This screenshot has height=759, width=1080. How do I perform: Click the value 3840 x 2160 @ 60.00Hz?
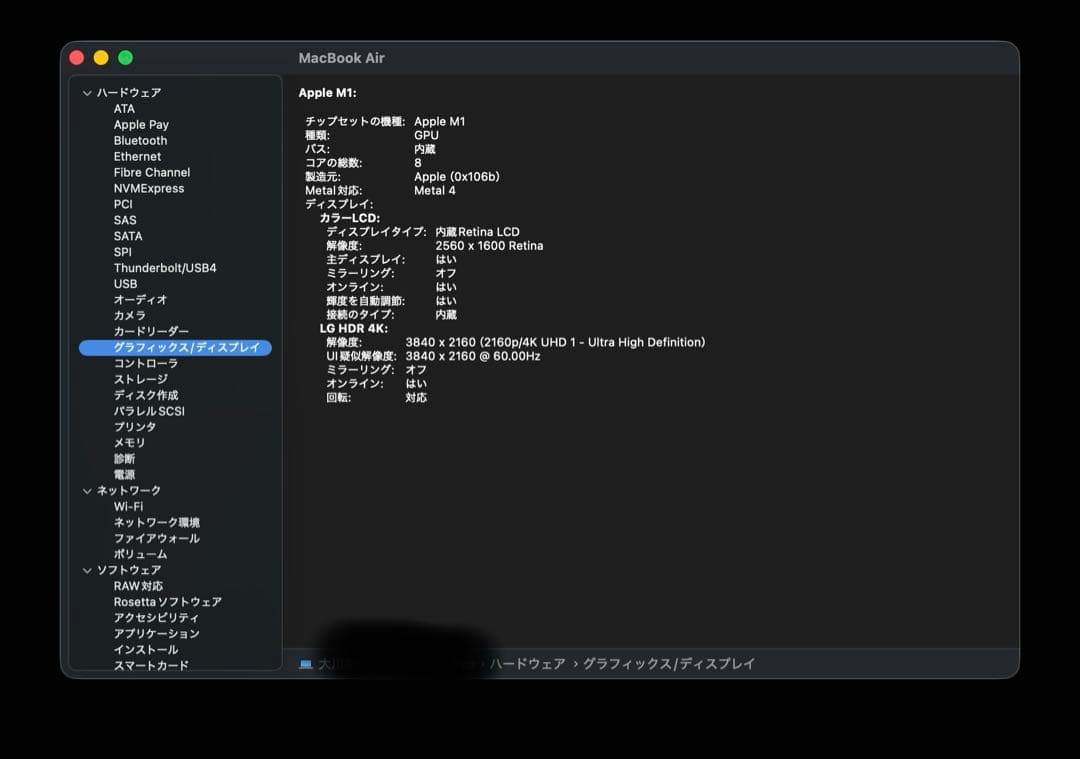tap(472, 356)
